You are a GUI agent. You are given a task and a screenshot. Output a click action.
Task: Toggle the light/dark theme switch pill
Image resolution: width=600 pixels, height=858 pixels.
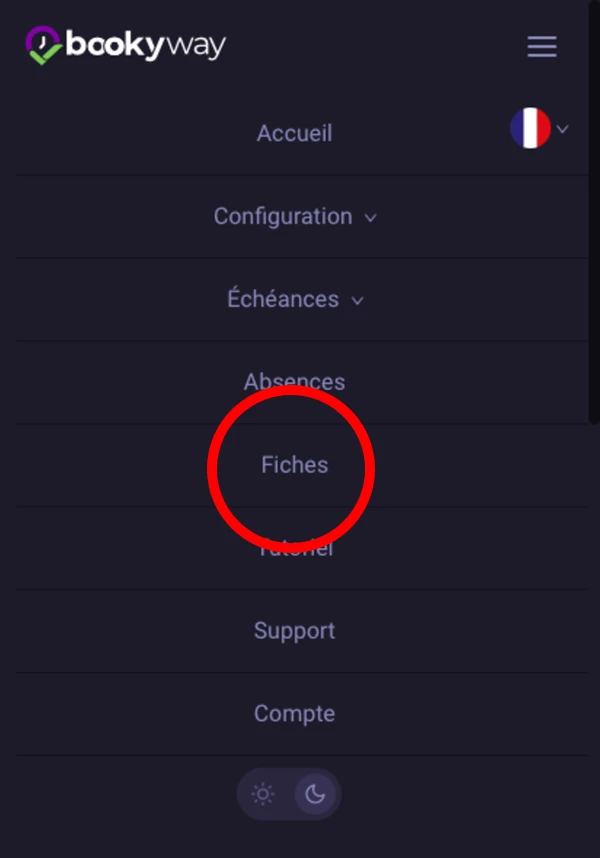pyautogui.click(x=289, y=794)
